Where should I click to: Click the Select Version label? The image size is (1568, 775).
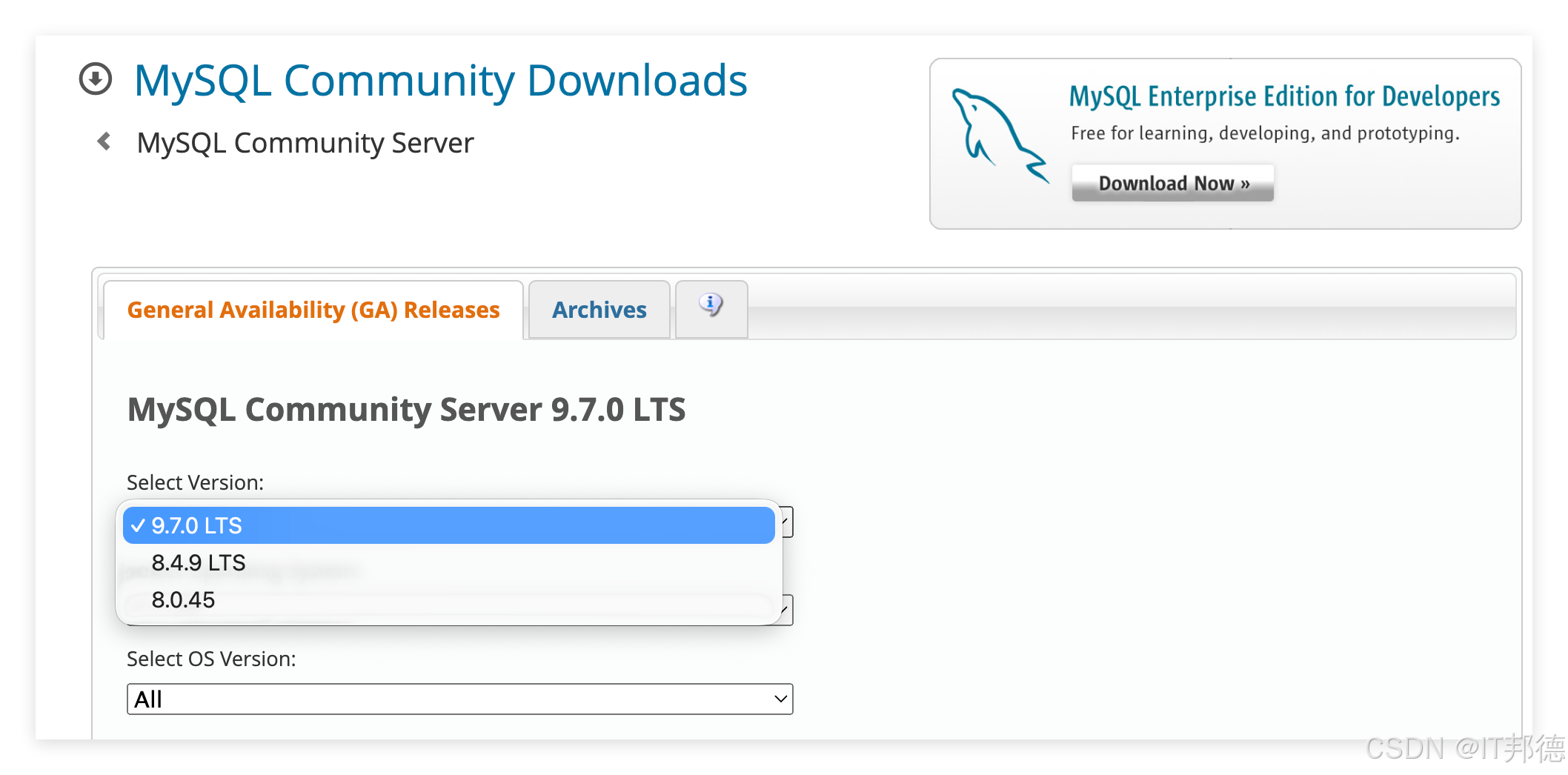pos(196,482)
